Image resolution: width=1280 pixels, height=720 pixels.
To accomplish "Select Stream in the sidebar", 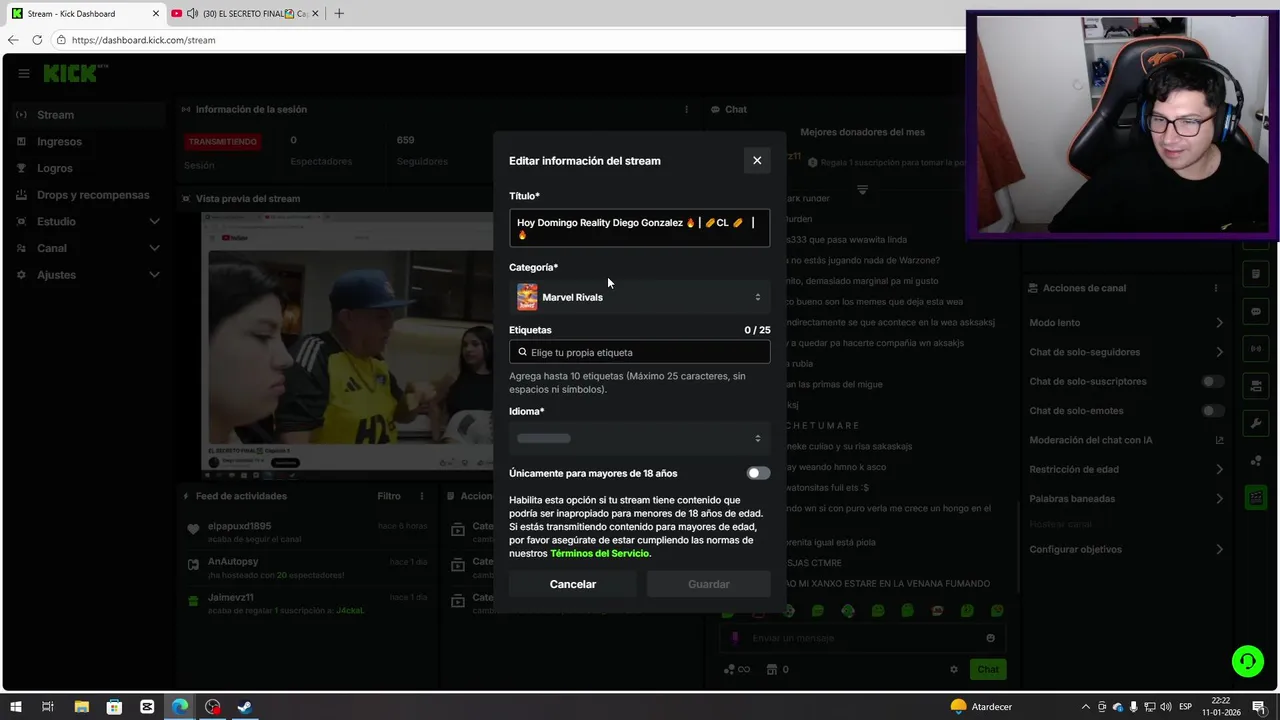I will point(87,115).
